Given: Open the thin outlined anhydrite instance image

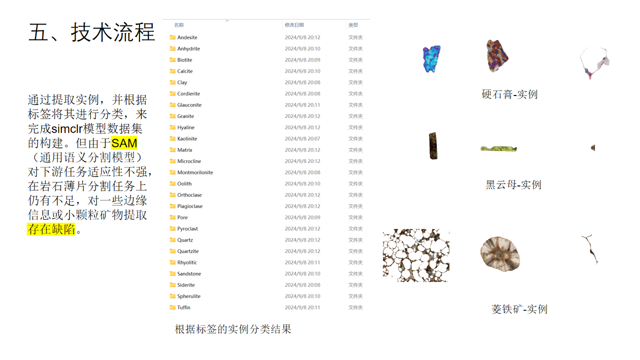Looking at the screenshot, I should click(595, 62).
